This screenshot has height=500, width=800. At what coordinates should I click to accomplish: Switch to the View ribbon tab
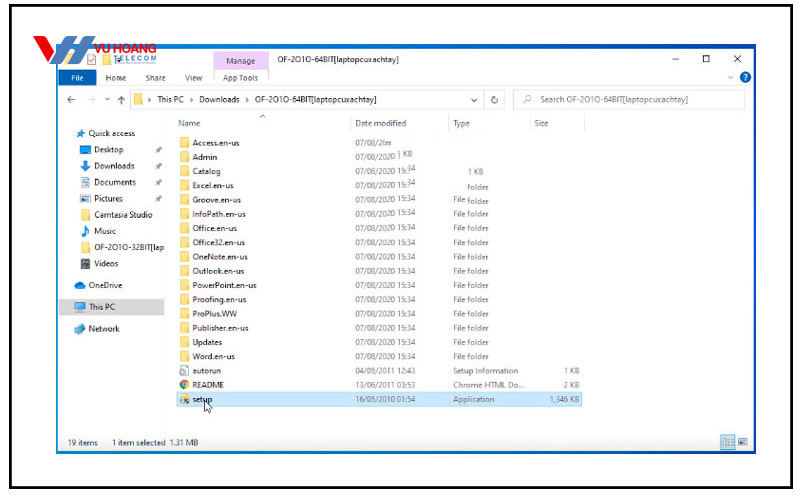194,77
